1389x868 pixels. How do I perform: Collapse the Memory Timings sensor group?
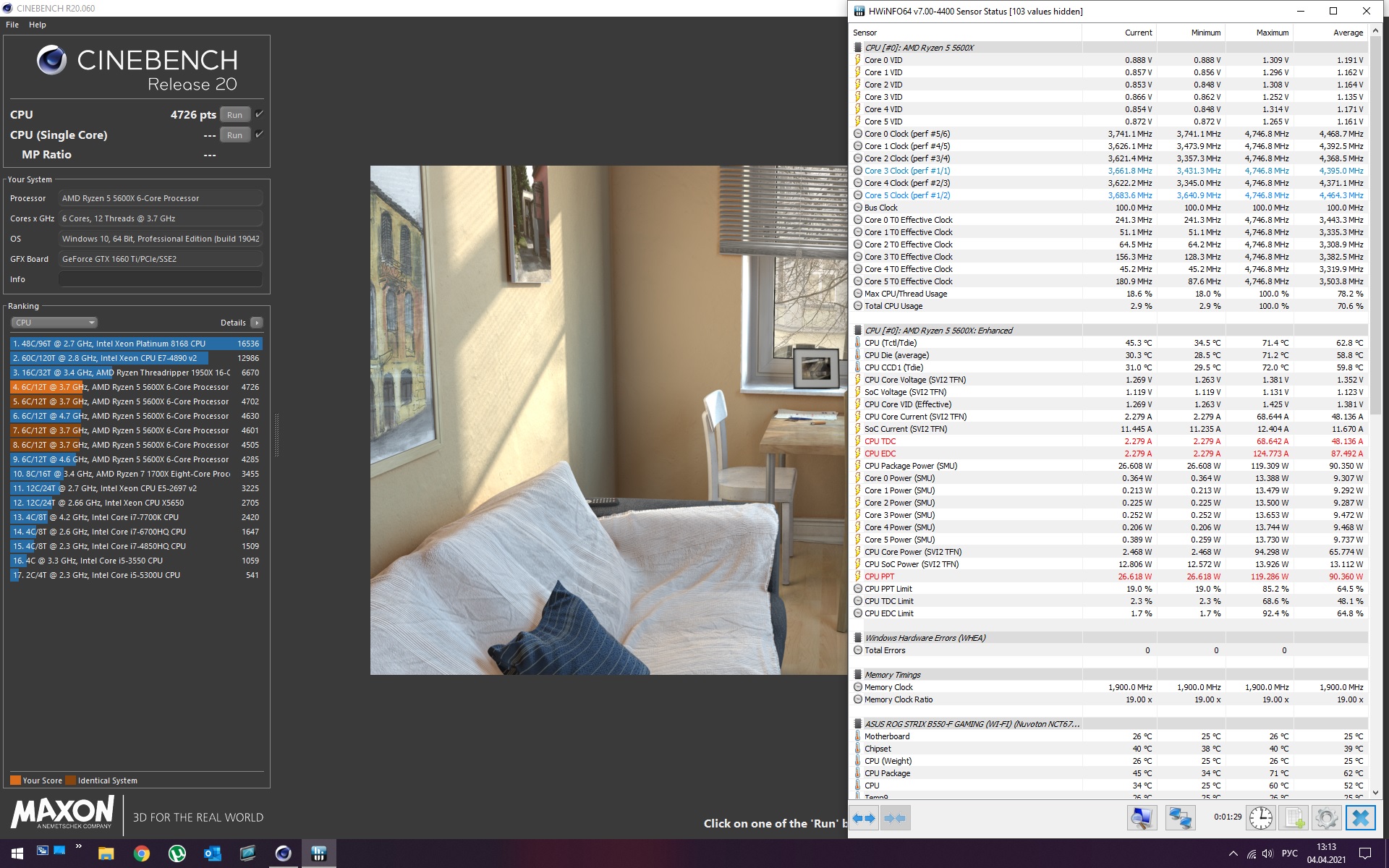pos(858,675)
